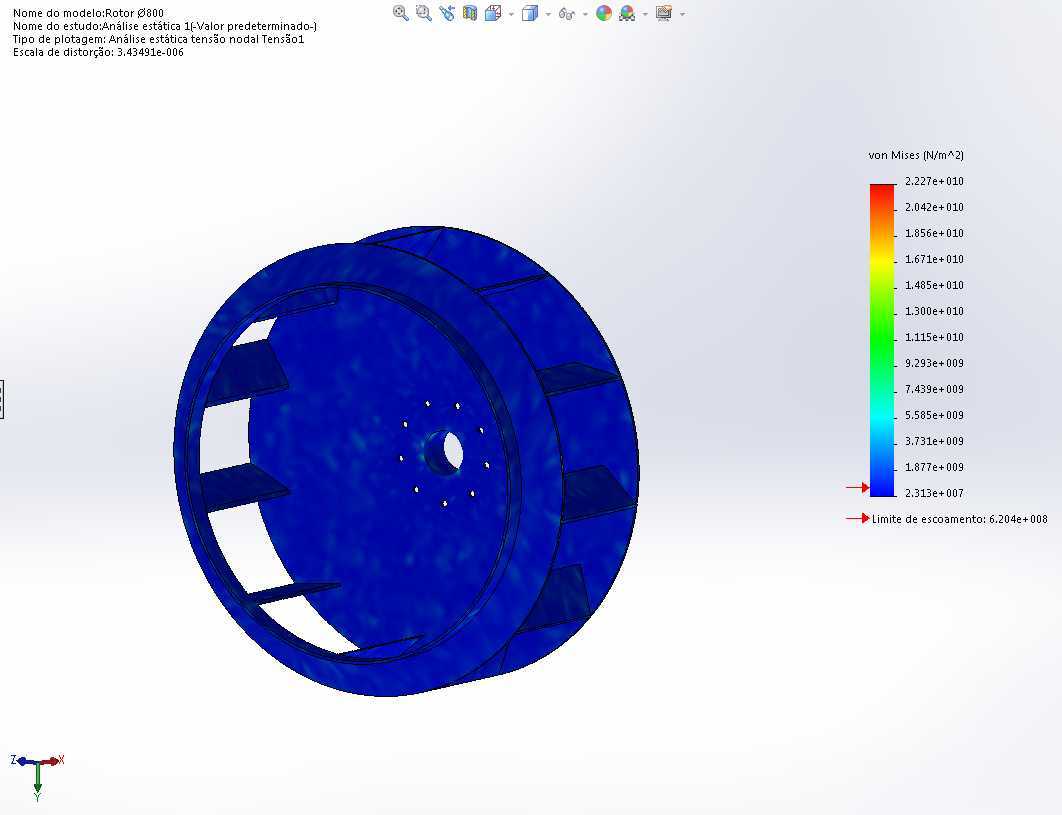The height and width of the screenshot is (815, 1062).
Task: Click the Zoom to Fit magnifier icon
Action: click(400, 13)
